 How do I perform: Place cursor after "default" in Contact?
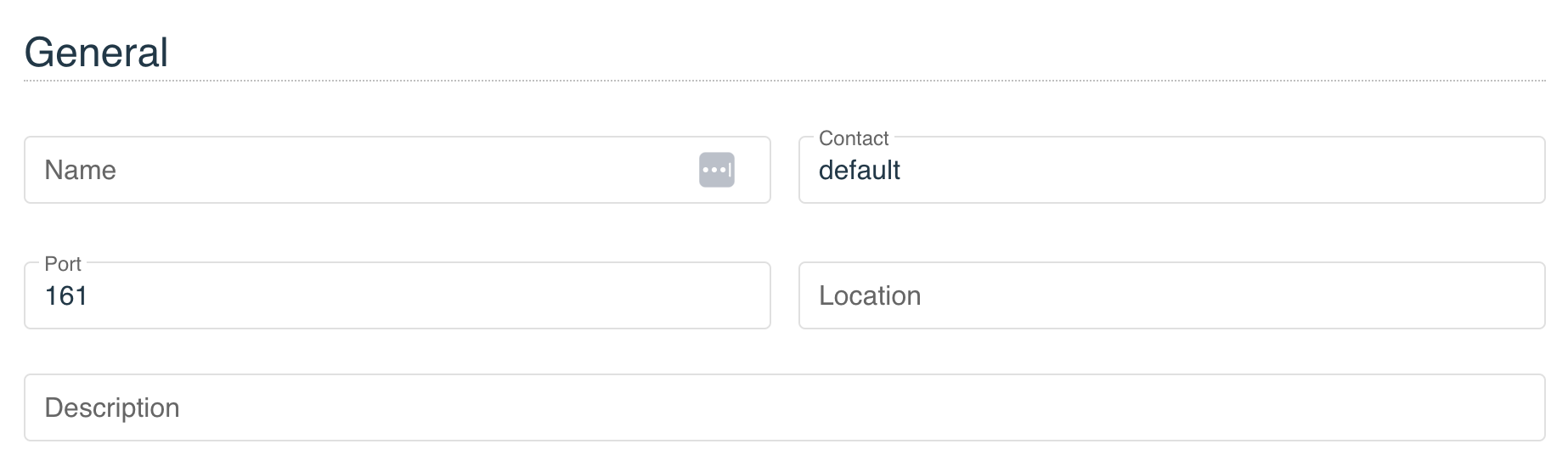click(902, 170)
